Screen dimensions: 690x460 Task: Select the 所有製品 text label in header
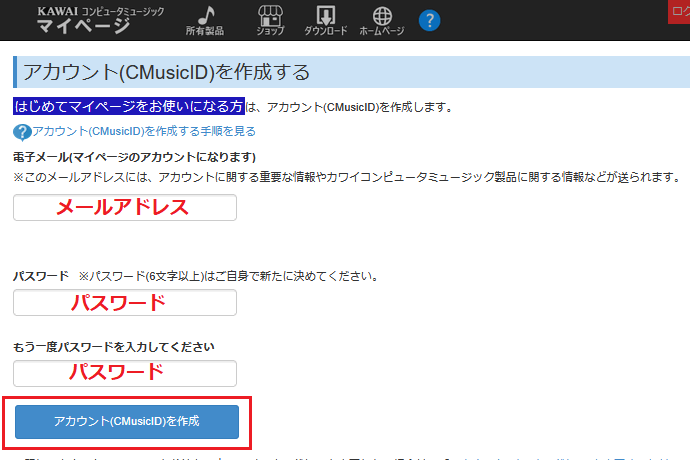(205, 32)
